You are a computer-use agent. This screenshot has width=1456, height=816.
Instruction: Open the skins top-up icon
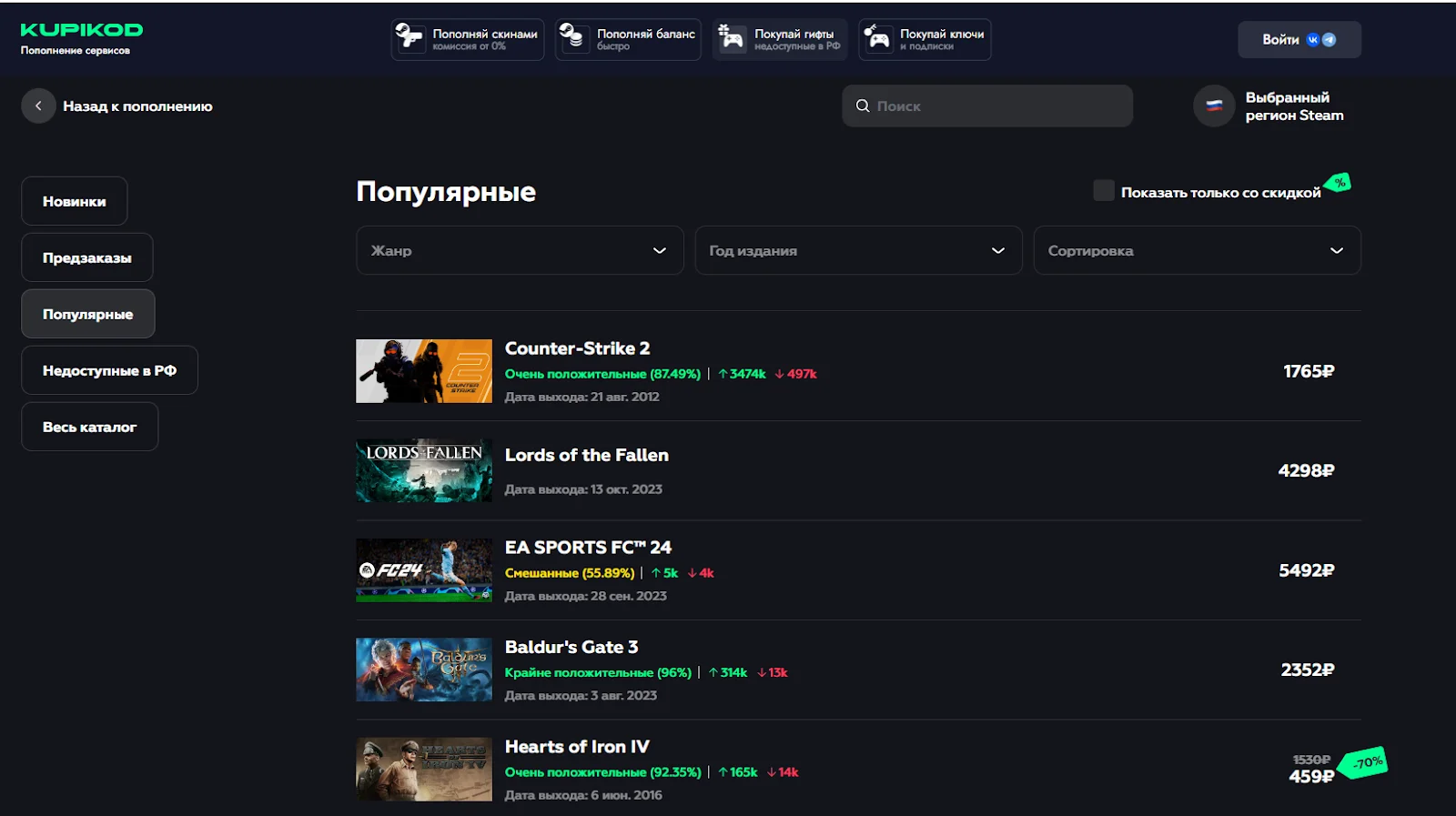pyautogui.click(x=409, y=38)
